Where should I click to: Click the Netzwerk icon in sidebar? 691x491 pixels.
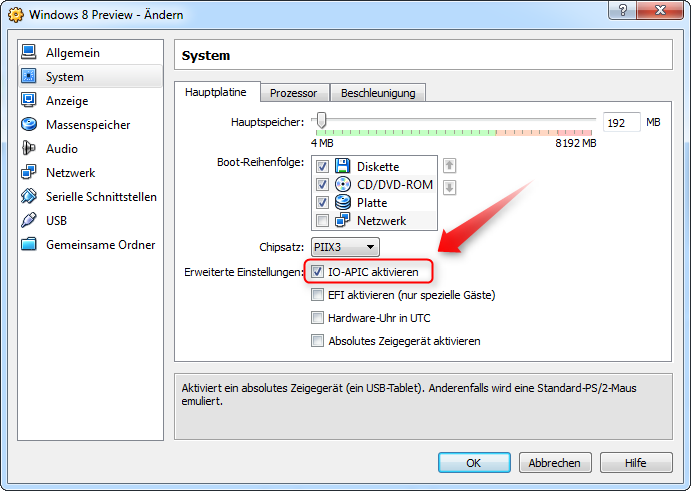click(x=29, y=172)
